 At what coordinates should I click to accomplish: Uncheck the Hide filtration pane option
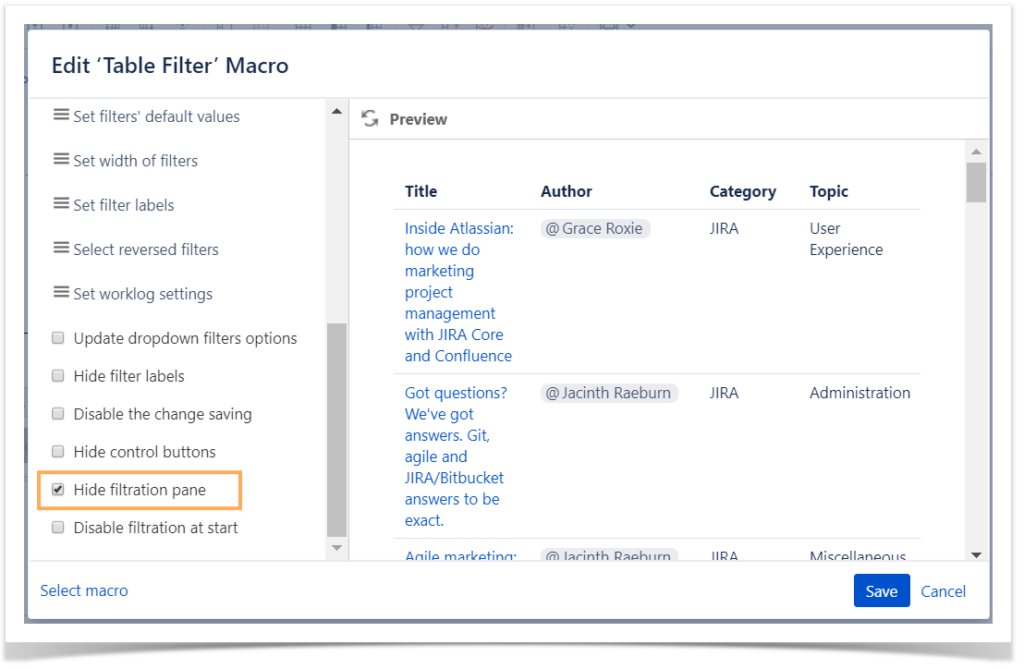(x=57, y=489)
